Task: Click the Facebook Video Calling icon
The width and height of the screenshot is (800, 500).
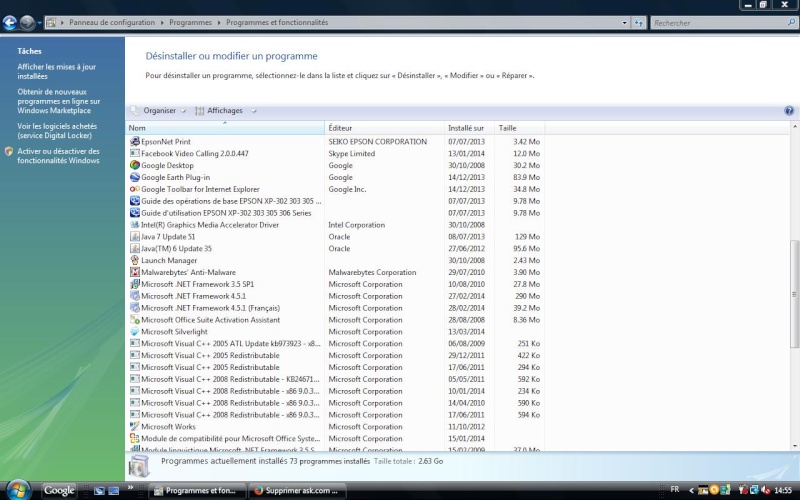Action: pyautogui.click(x=135, y=153)
